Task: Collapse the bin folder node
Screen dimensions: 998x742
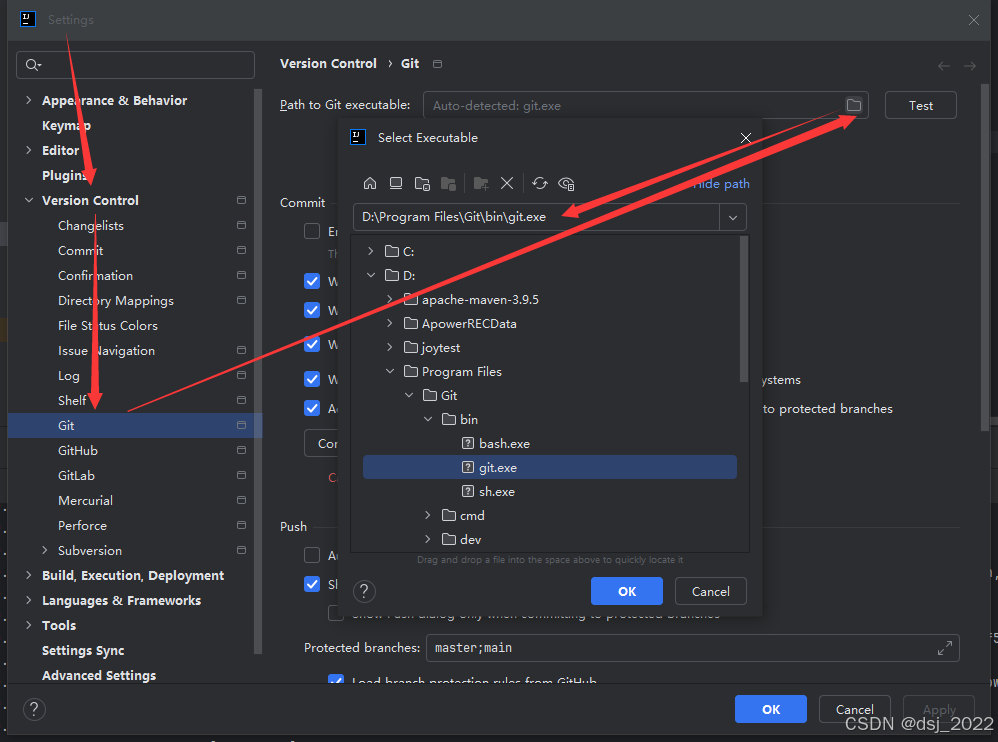Action: point(428,419)
